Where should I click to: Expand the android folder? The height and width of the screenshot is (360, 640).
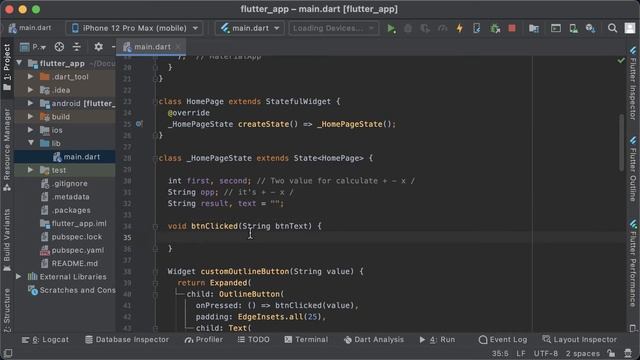point(31,103)
